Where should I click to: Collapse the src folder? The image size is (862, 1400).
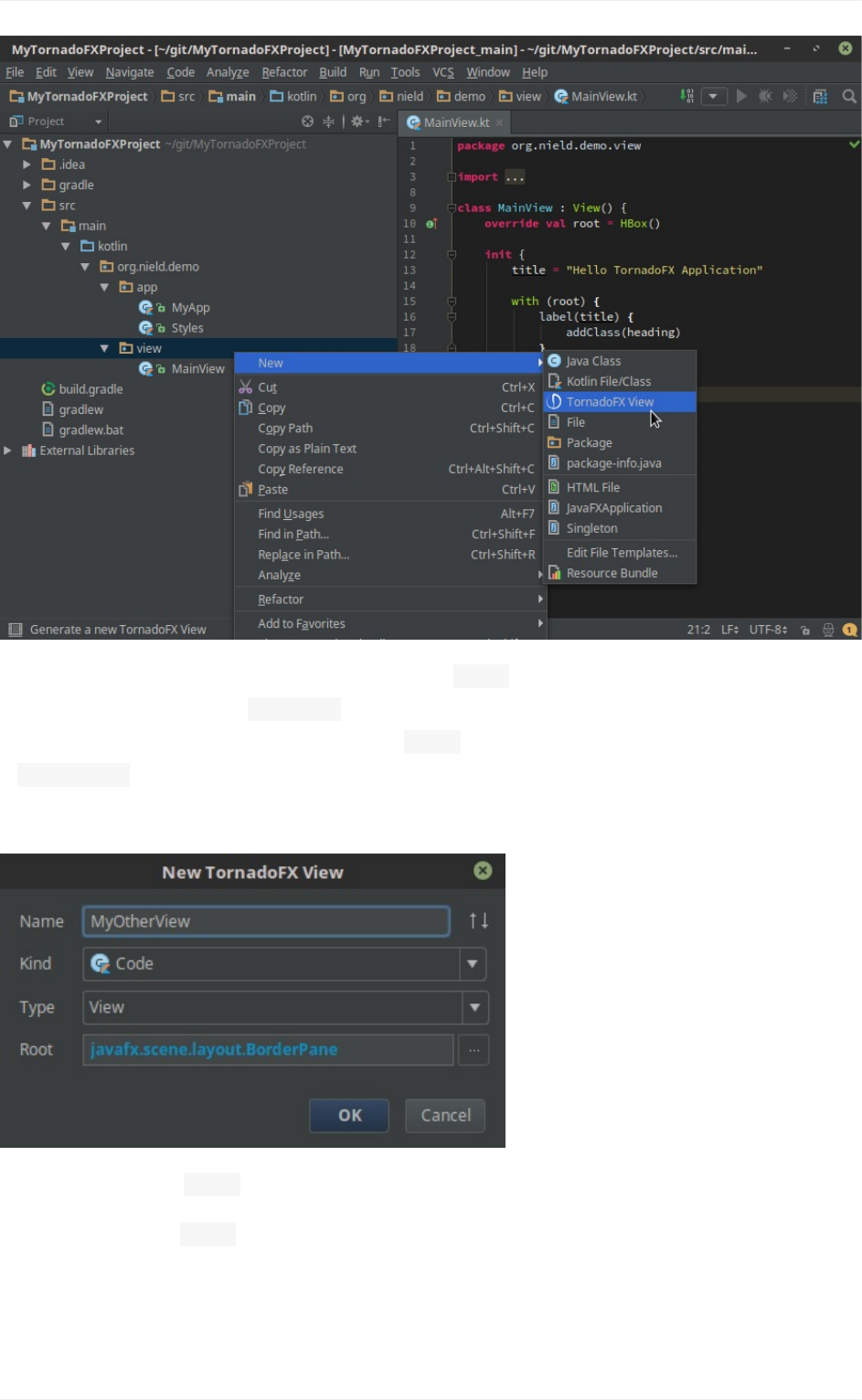(x=27, y=206)
